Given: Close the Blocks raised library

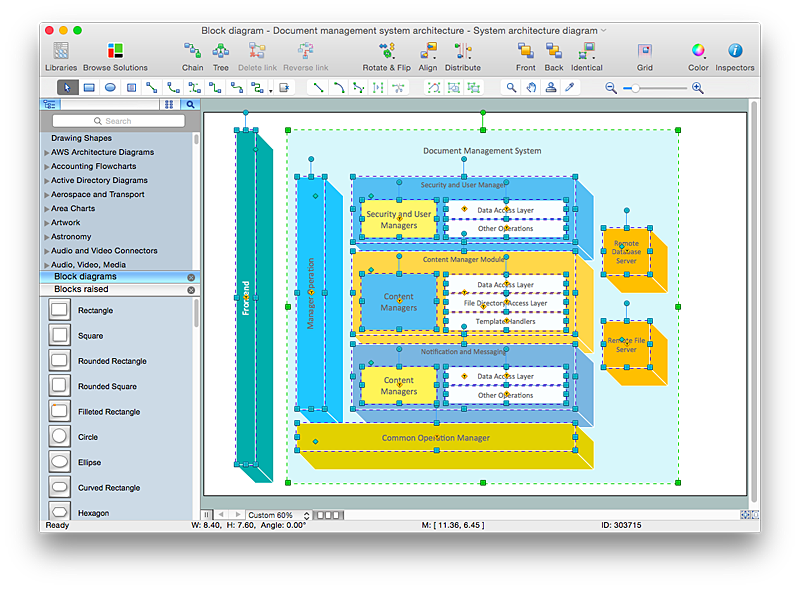Looking at the screenshot, I should click(191, 290).
